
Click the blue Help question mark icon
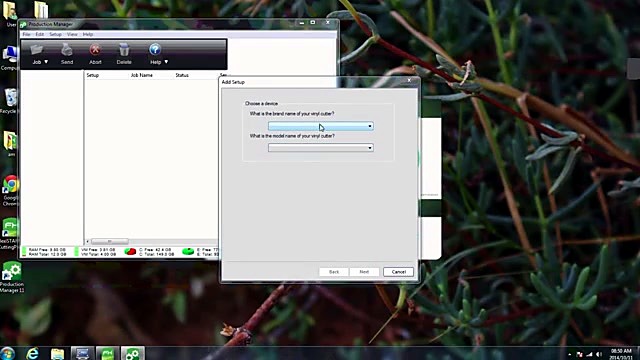155,50
